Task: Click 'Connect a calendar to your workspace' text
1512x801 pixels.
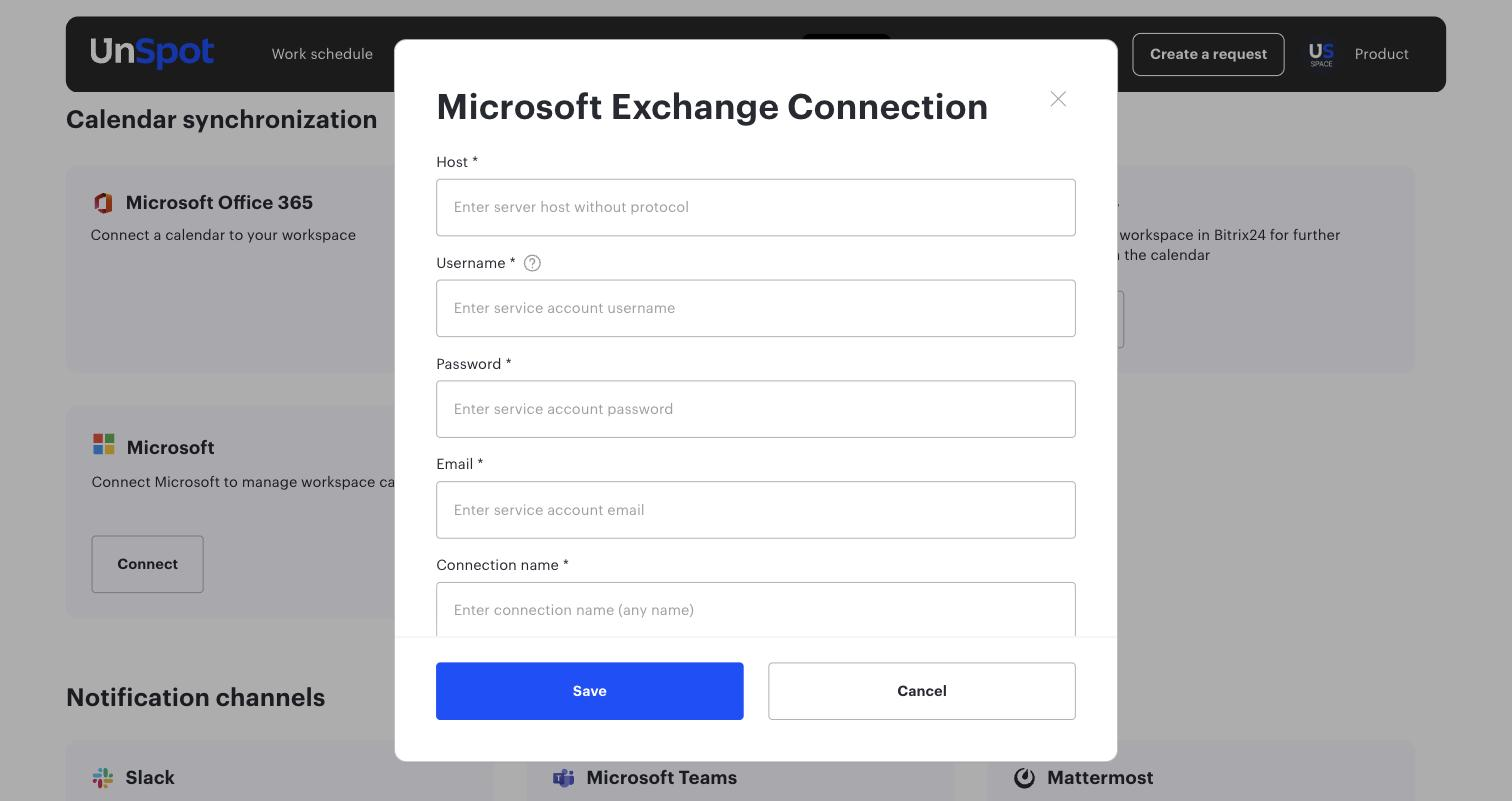Action: tap(223, 235)
